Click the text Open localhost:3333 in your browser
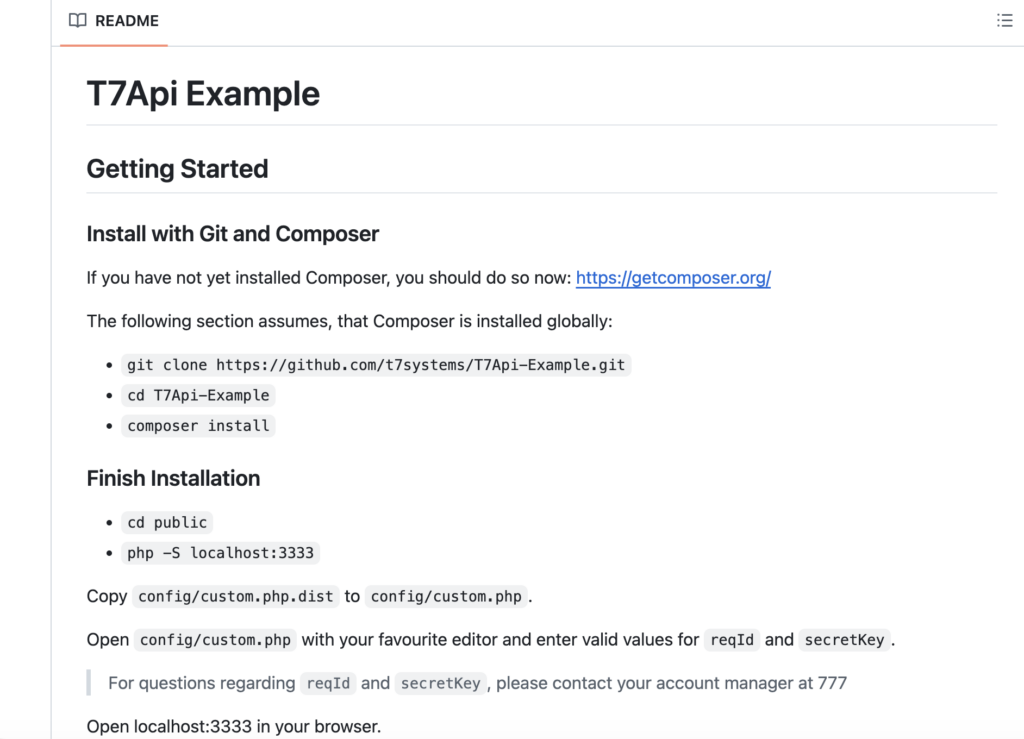The height and width of the screenshot is (739, 1024). (233, 726)
